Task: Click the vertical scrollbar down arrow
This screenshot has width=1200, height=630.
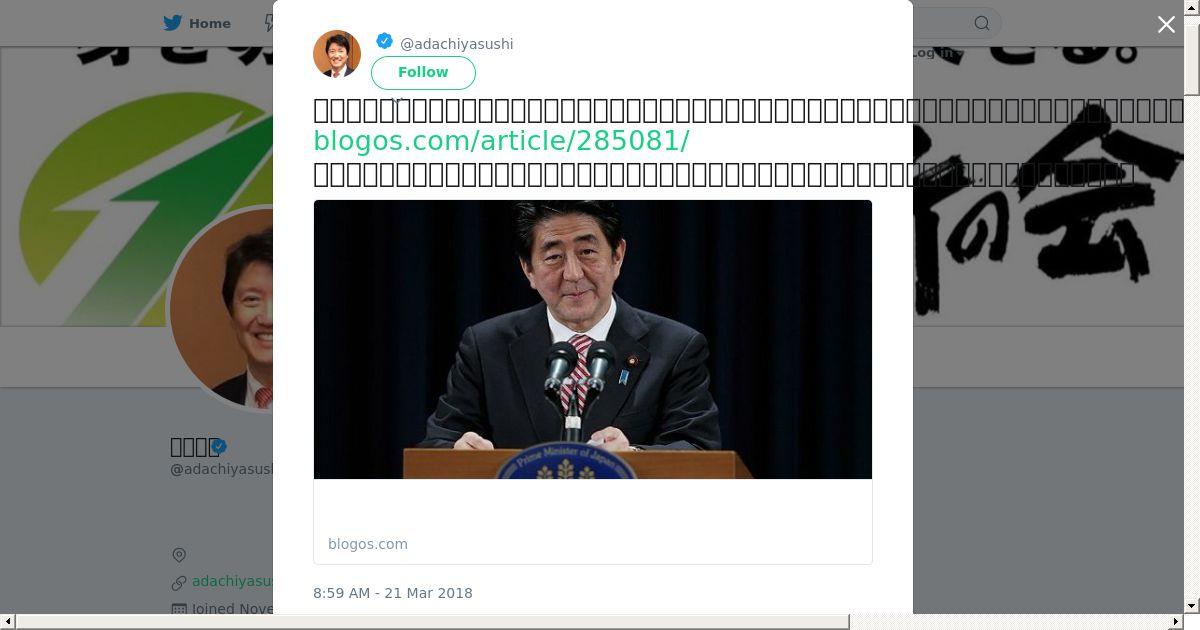Action: pos(1192,606)
